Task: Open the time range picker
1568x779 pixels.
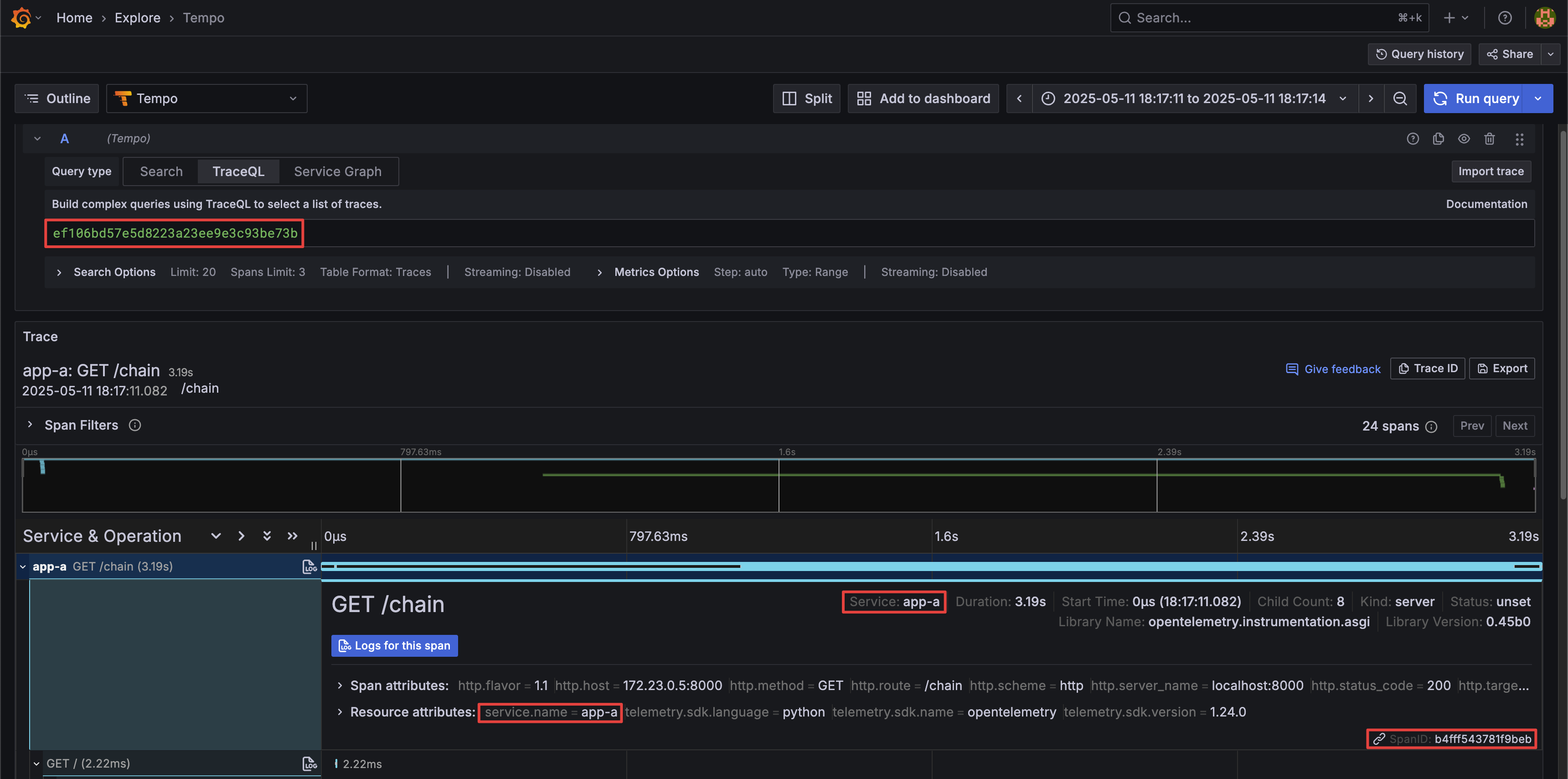Action: 1195,99
